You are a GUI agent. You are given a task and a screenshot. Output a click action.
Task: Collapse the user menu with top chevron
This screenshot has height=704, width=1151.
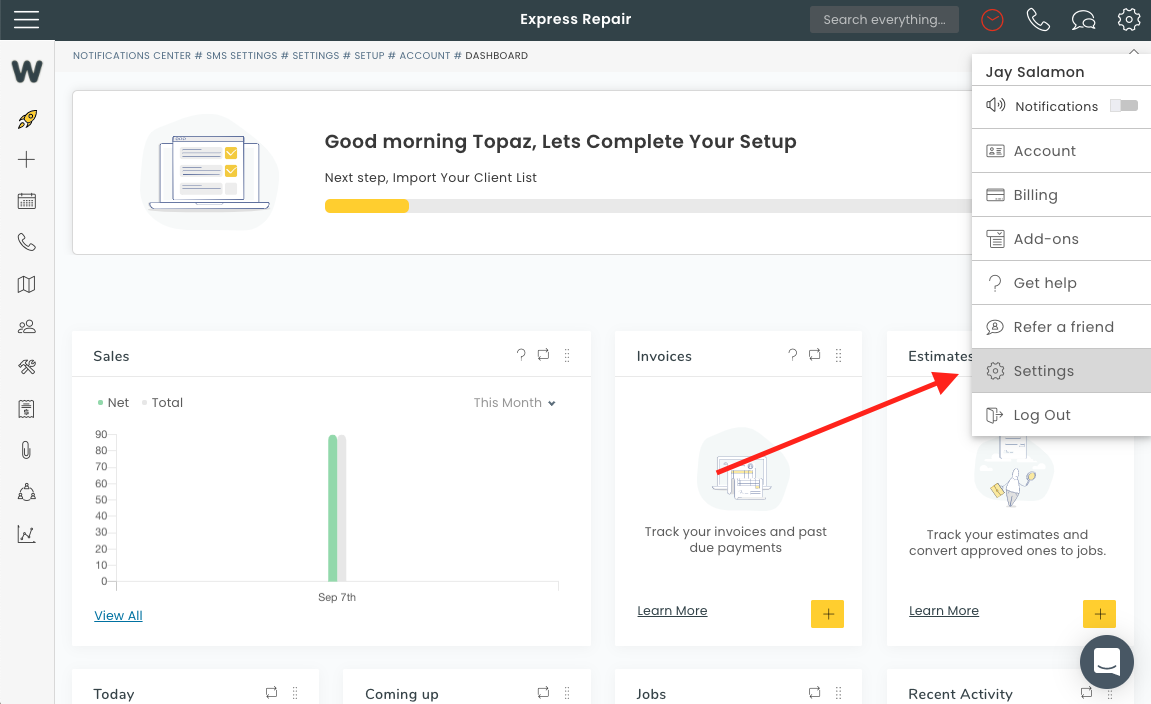coord(1133,51)
